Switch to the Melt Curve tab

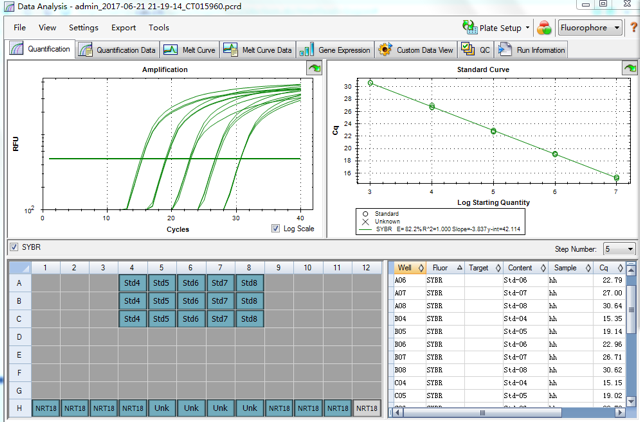tap(190, 50)
